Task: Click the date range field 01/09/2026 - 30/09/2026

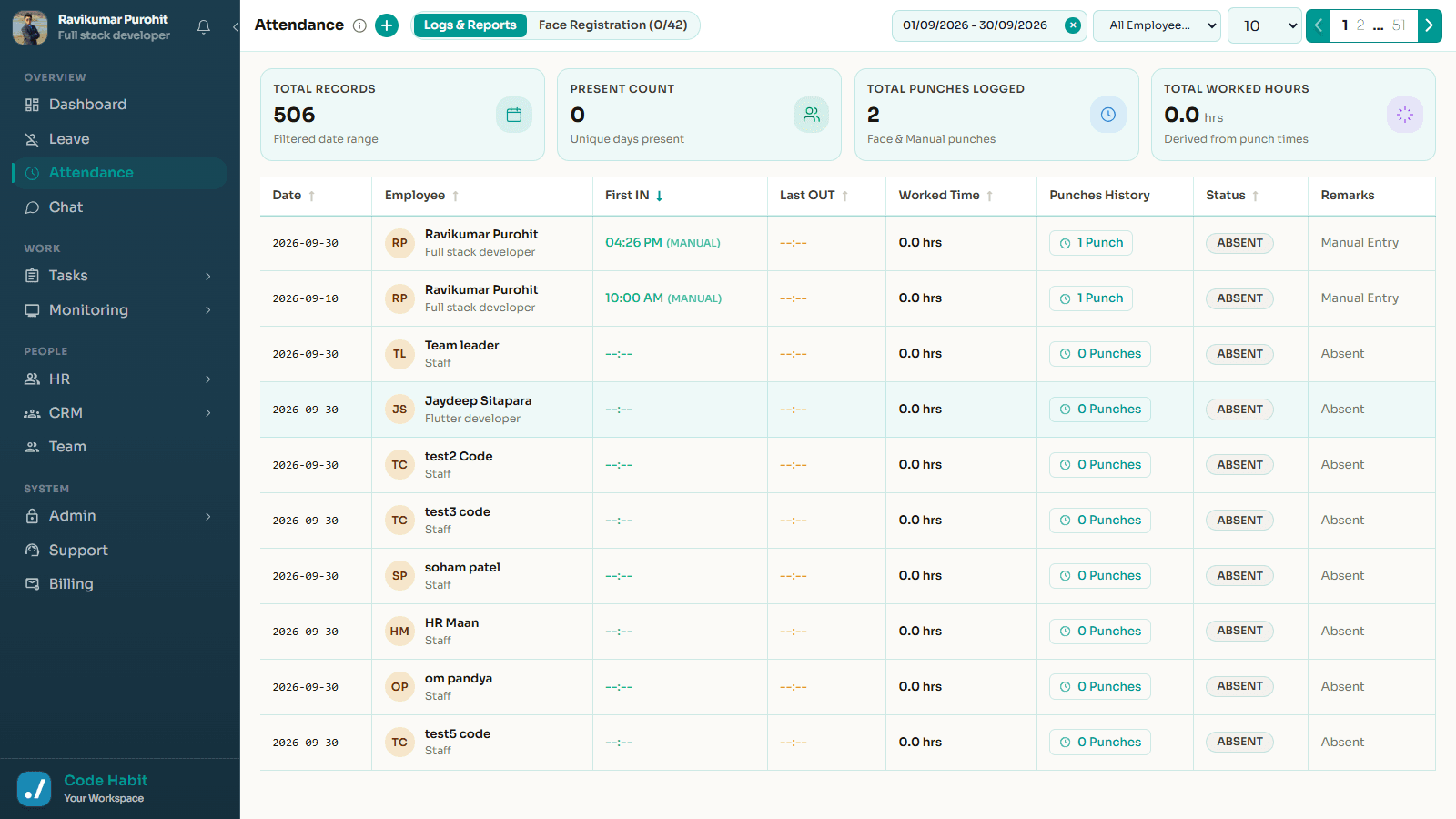Action: point(977,25)
